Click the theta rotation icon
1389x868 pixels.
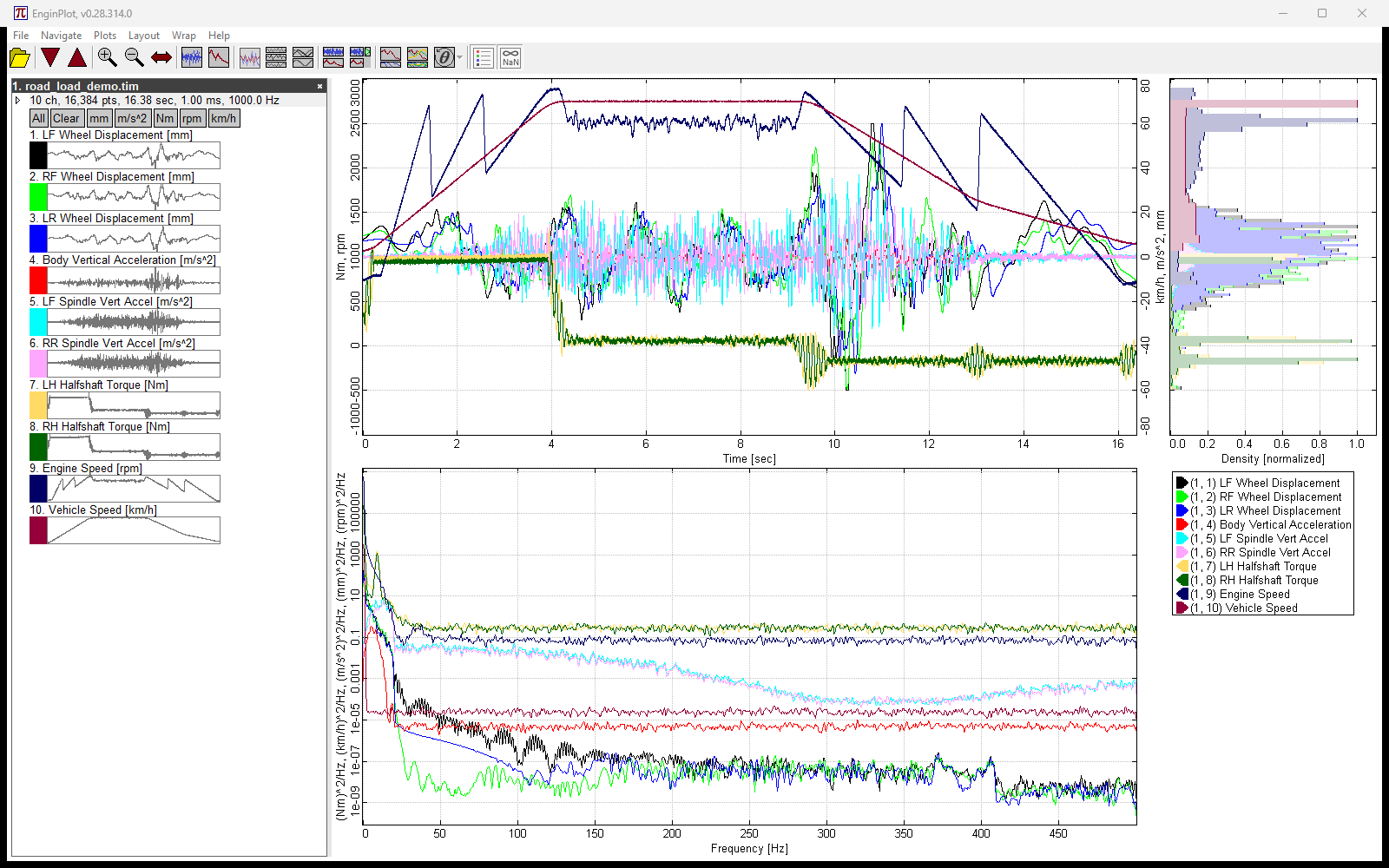[444, 58]
